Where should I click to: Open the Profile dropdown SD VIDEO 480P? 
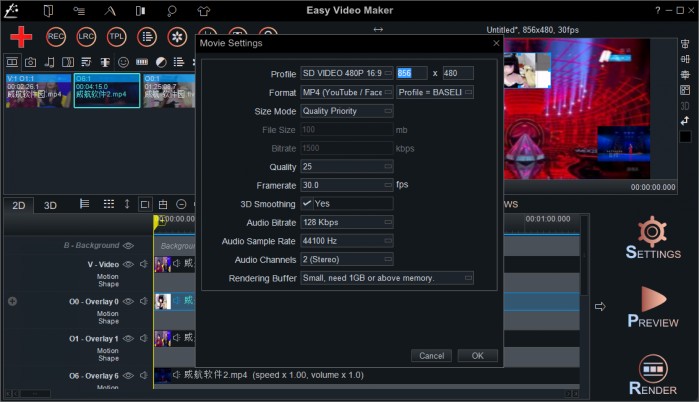coord(346,73)
